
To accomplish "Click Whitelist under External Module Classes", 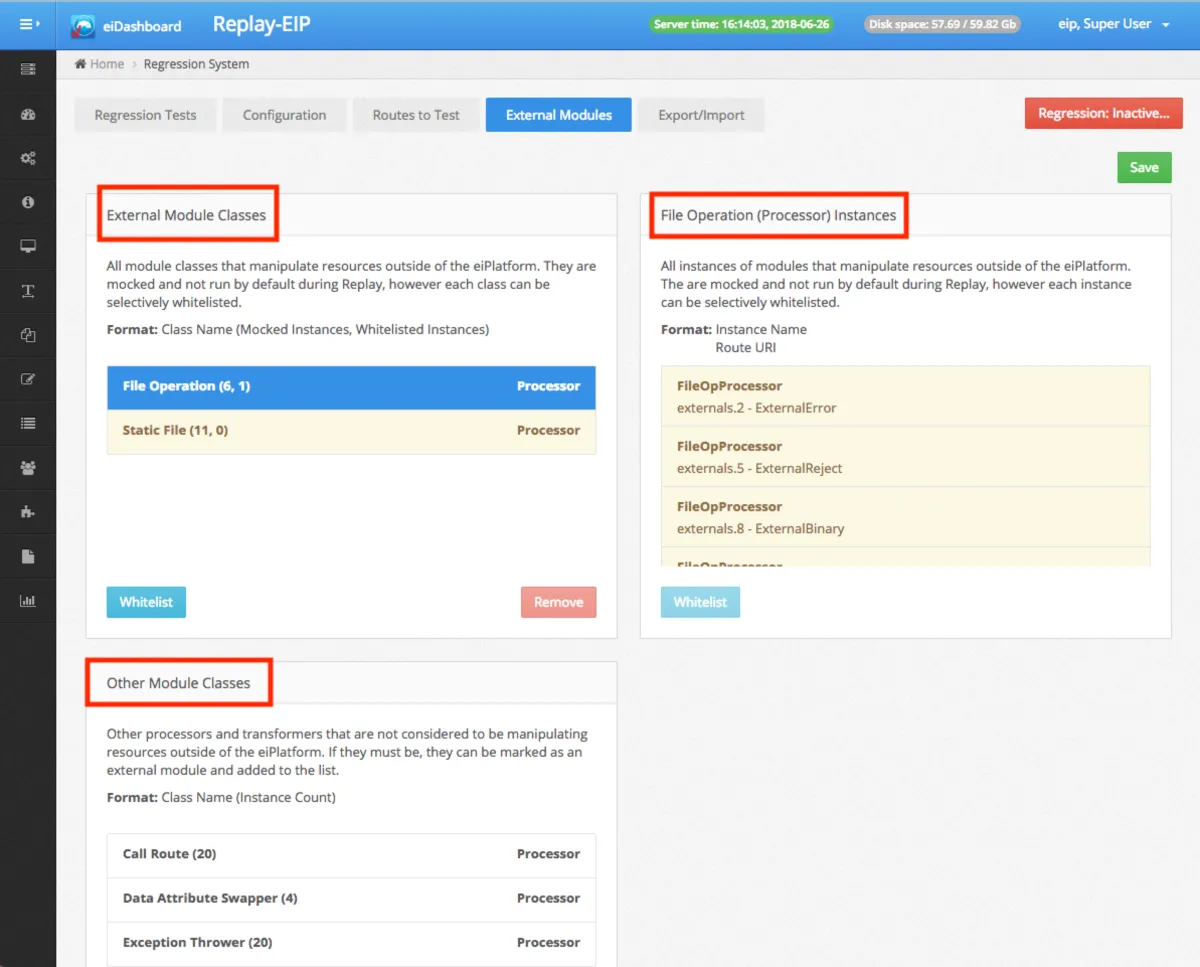I will tap(146, 602).
